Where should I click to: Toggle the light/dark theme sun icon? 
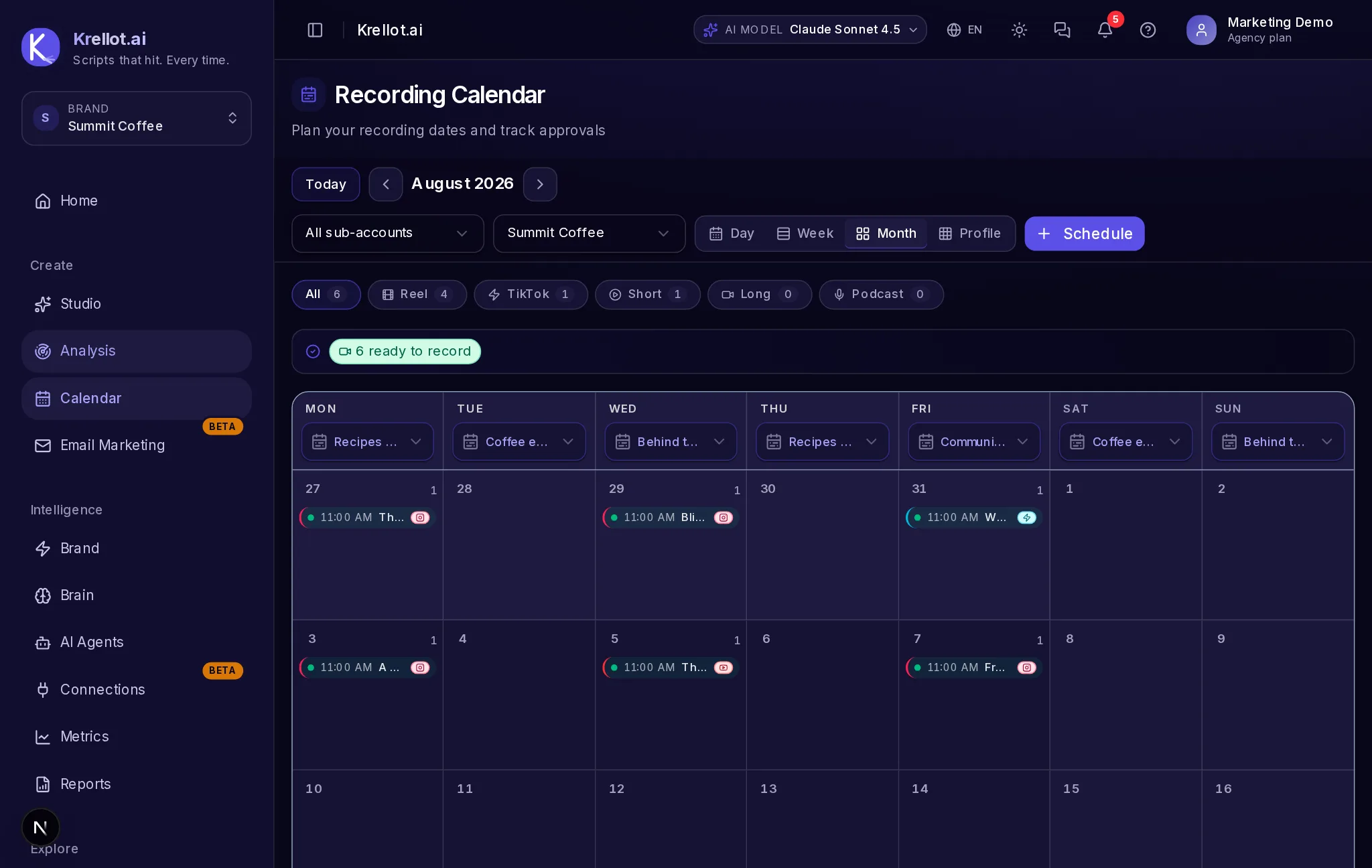coord(1019,30)
